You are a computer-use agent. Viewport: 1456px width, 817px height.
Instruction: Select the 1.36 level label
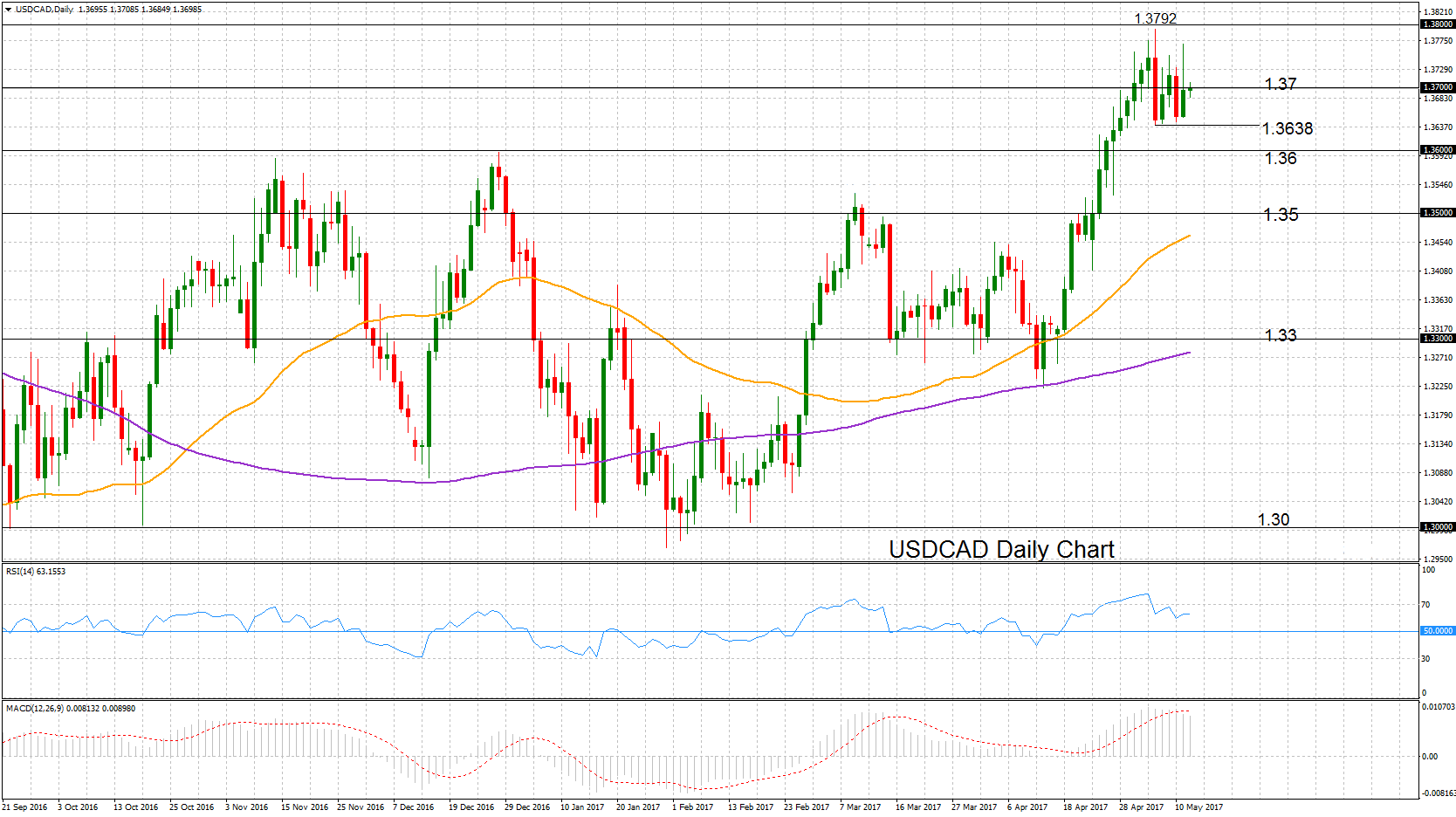point(1281,158)
